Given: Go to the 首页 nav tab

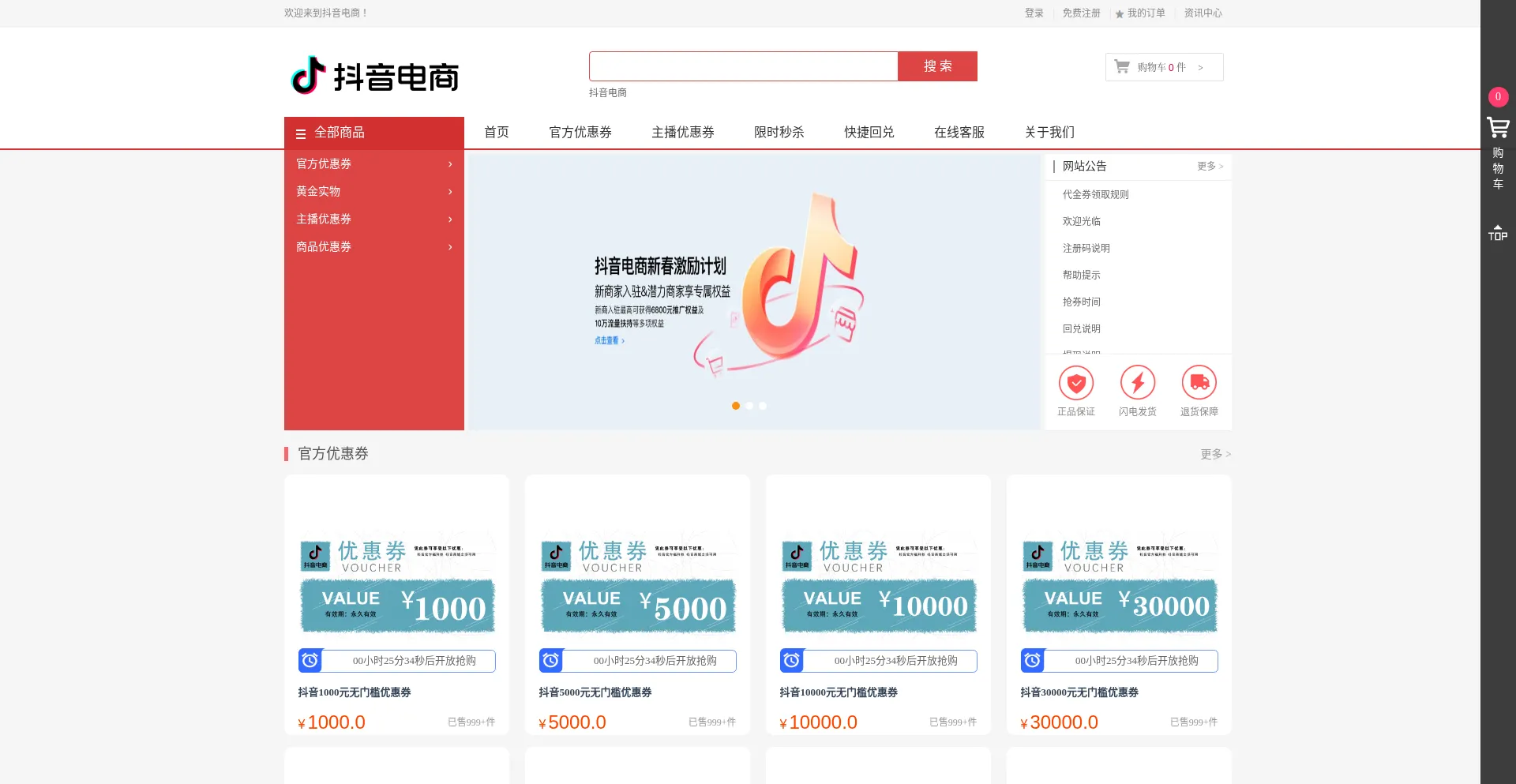Looking at the screenshot, I should point(497,133).
